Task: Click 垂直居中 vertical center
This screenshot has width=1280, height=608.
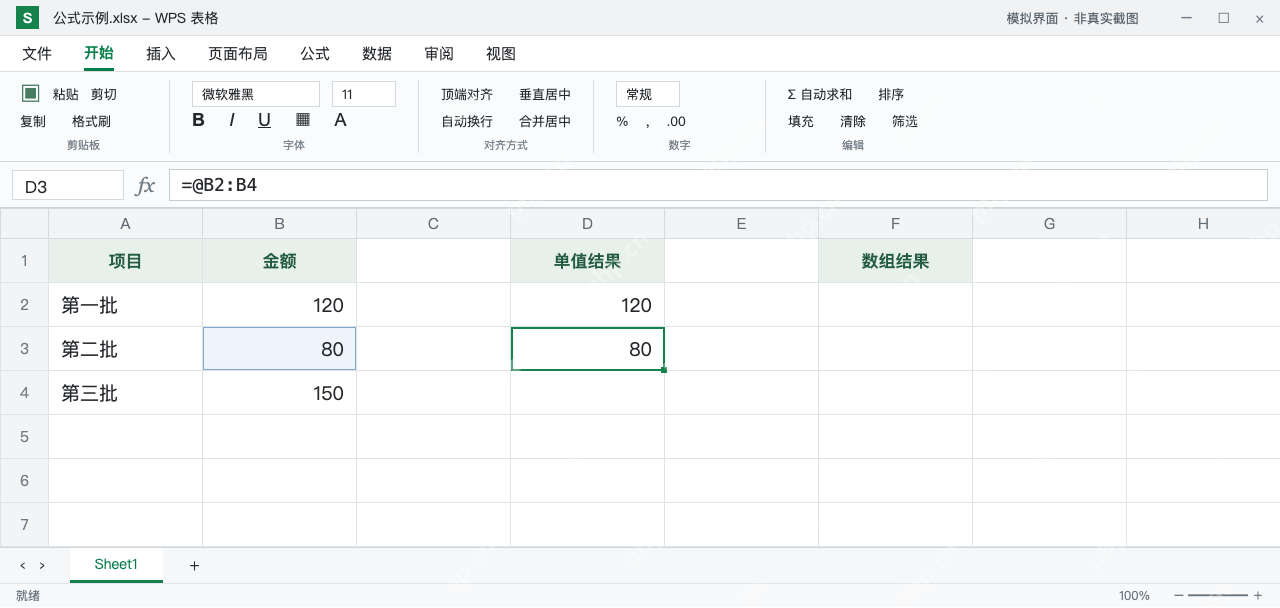Action: [545, 94]
